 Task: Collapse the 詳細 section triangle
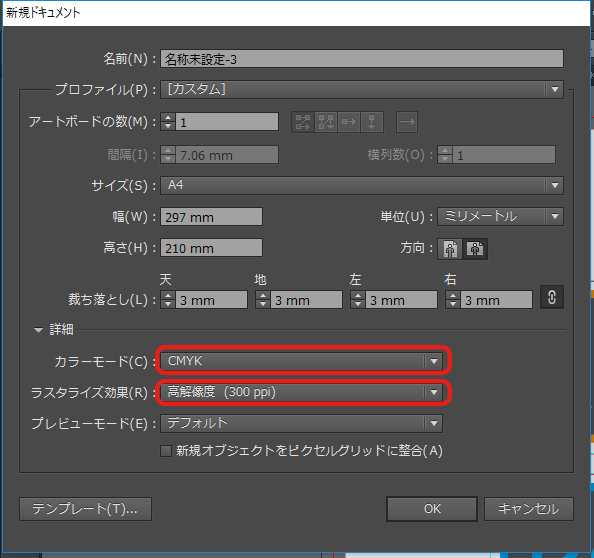pyautogui.click(x=38, y=330)
